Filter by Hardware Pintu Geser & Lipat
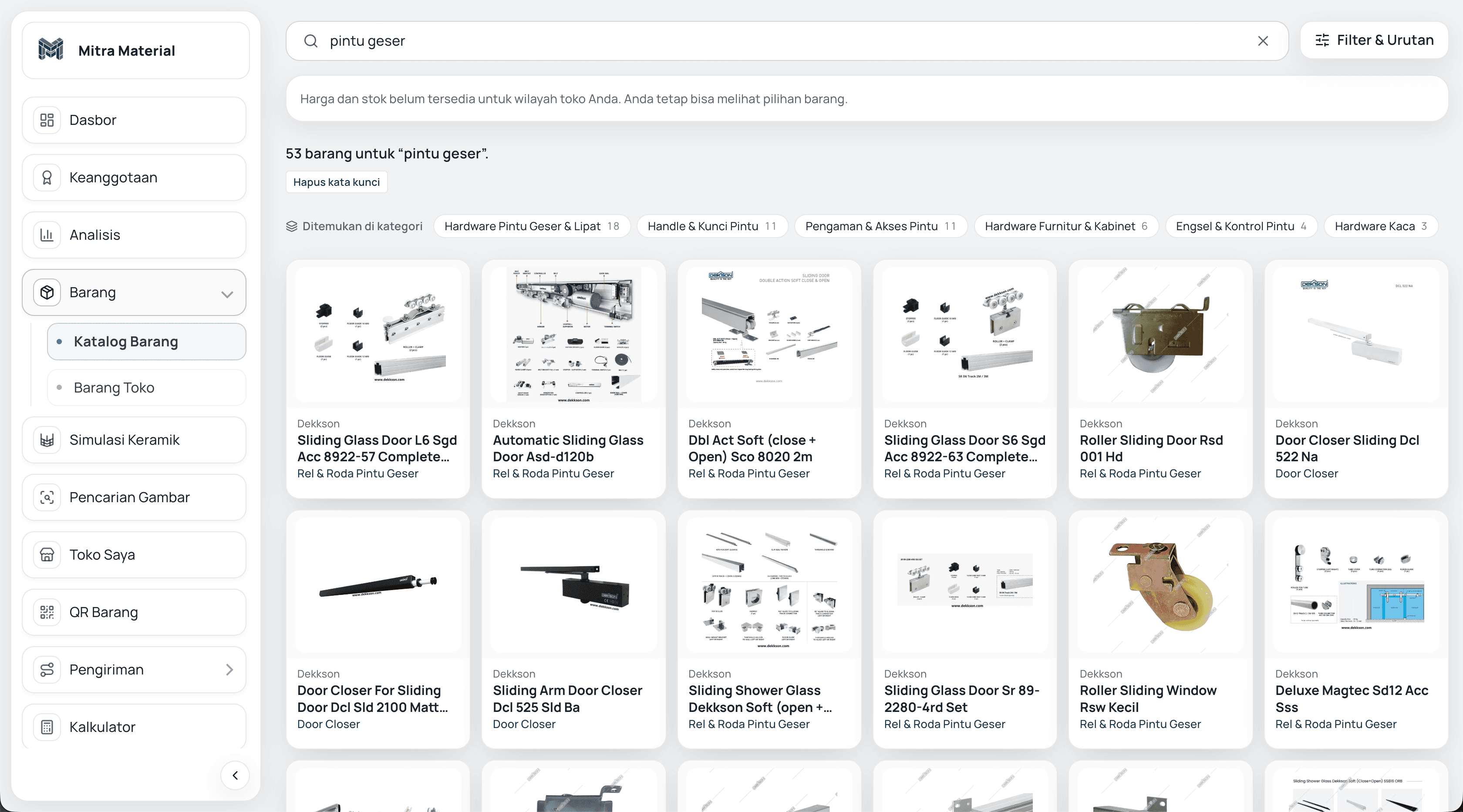1463x812 pixels. pyautogui.click(x=532, y=226)
